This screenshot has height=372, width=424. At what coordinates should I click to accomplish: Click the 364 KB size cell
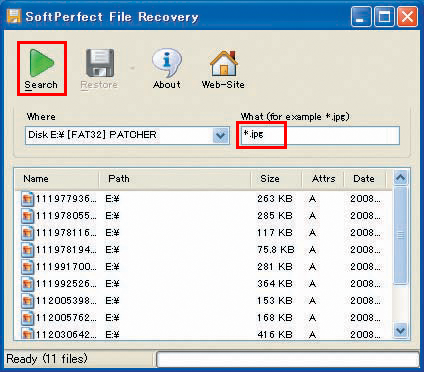(275, 284)
